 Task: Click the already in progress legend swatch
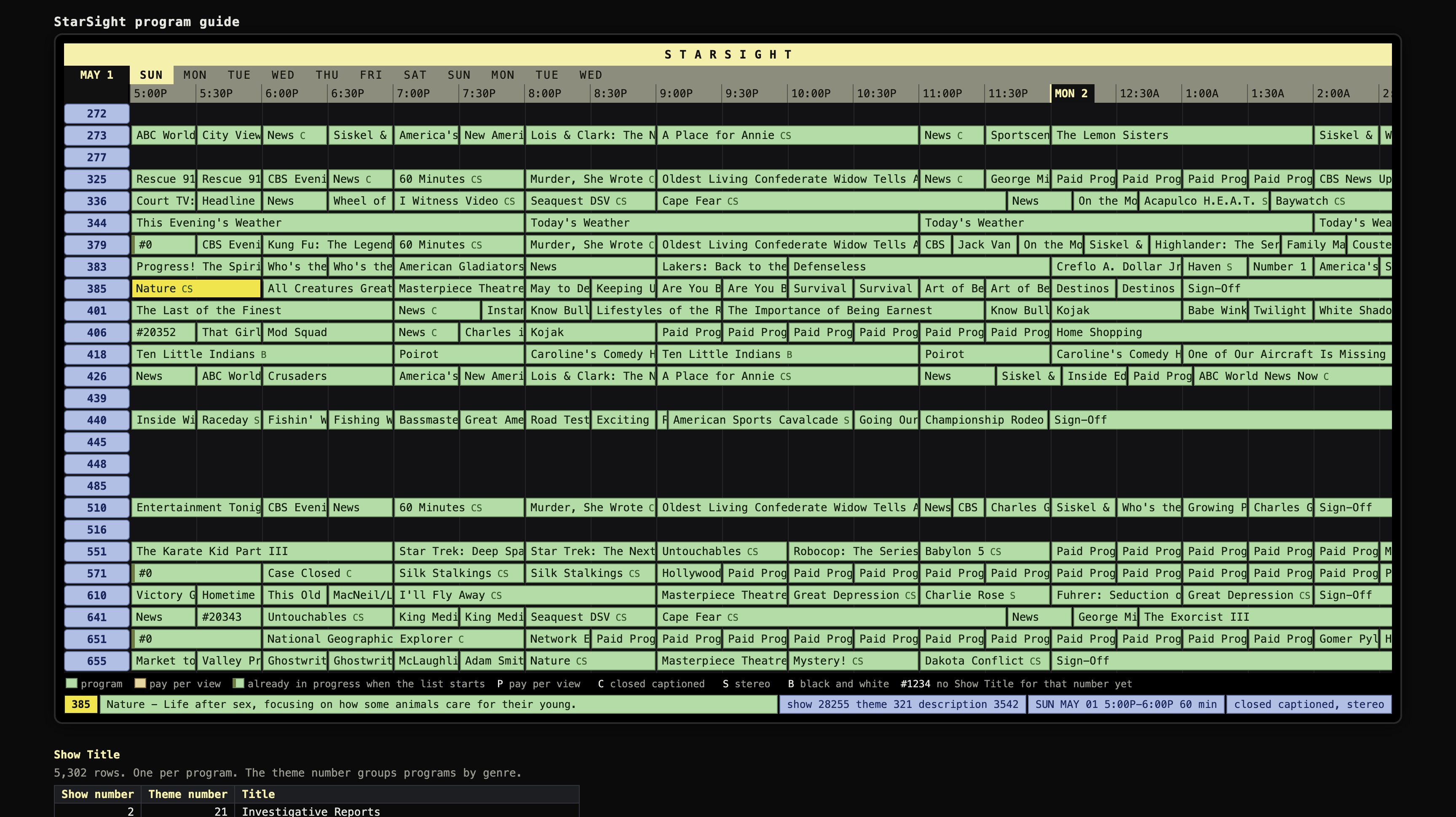click(x=238, y=684)
